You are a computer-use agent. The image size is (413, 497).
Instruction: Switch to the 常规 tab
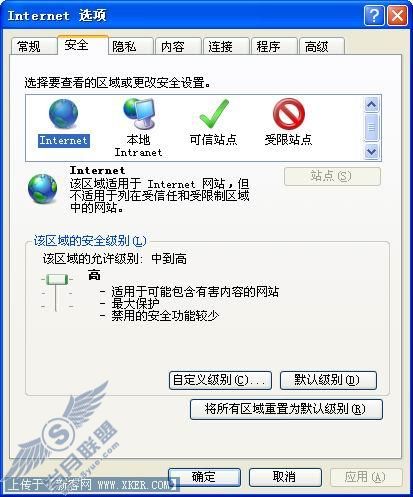[33, 46]
